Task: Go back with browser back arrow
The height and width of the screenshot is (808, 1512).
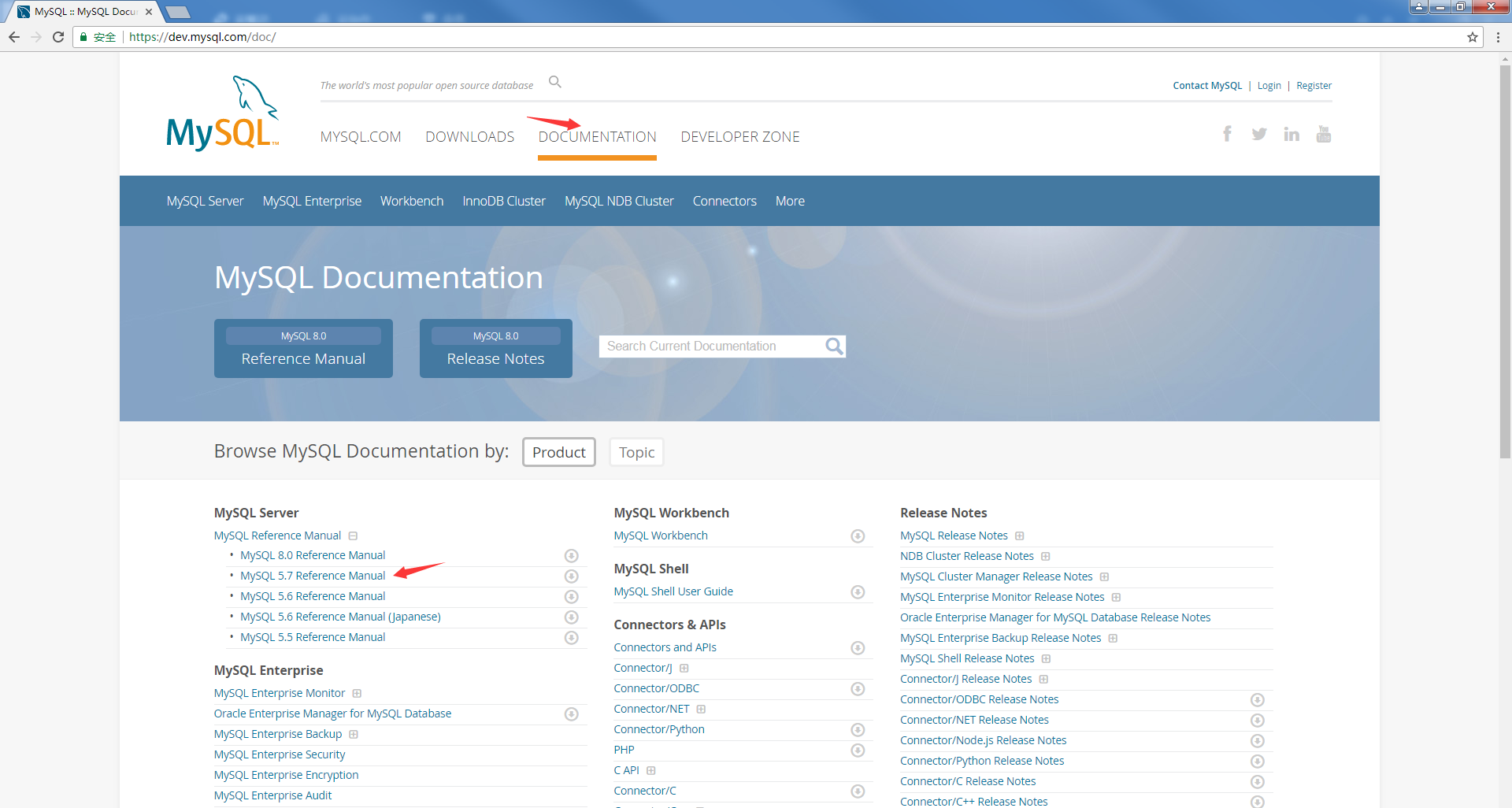Action: 14,37
